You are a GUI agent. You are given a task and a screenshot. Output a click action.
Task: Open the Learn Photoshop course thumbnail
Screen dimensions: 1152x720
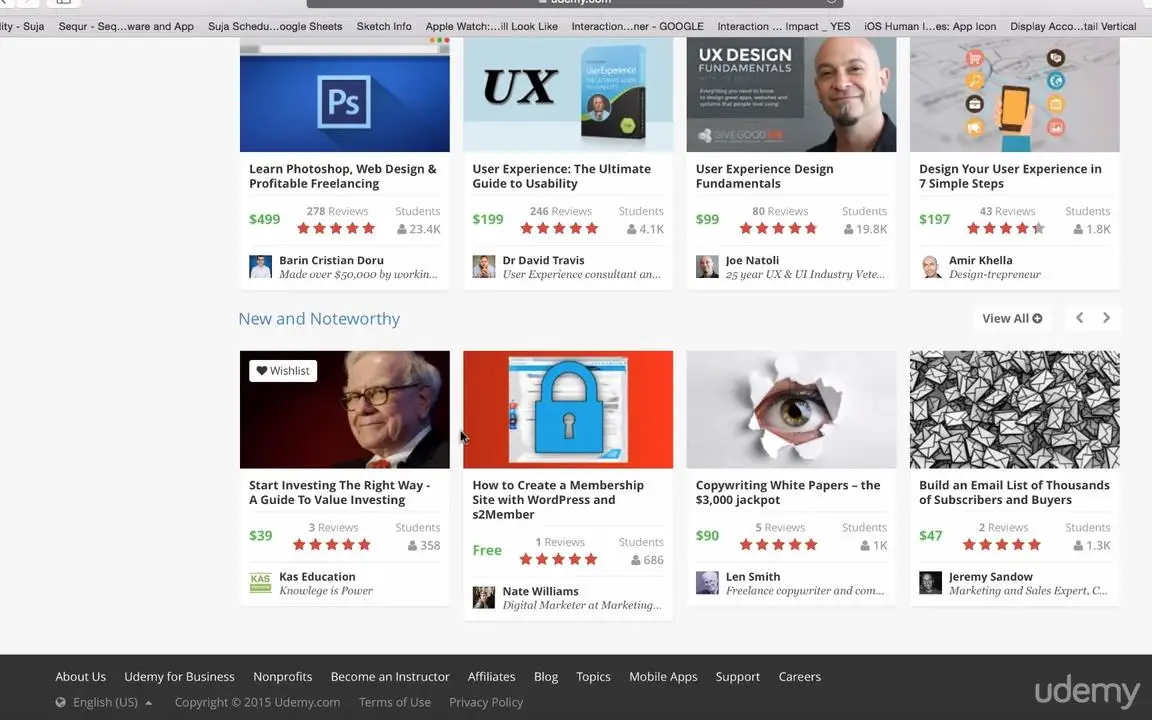[x=345, y=95]
